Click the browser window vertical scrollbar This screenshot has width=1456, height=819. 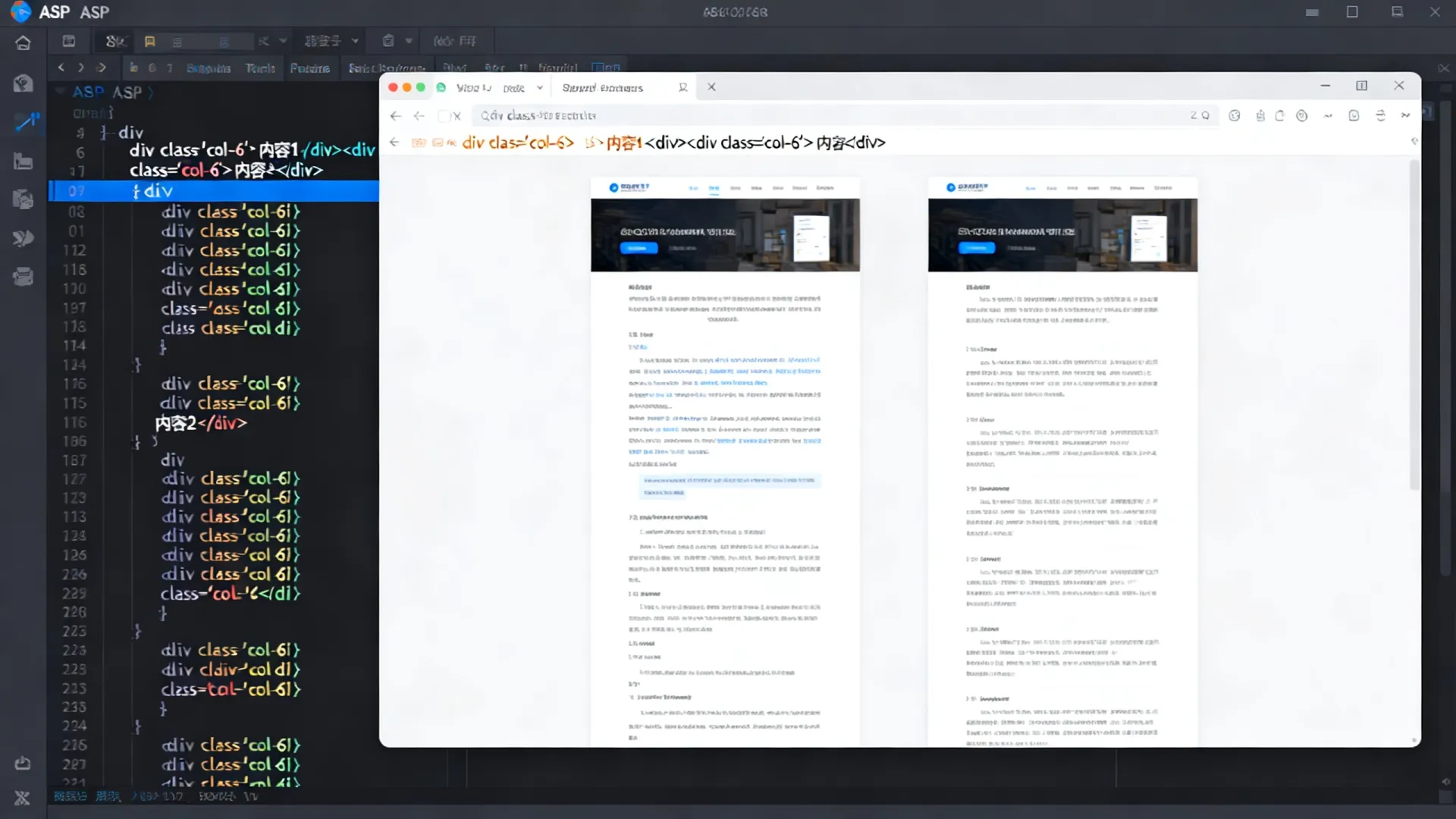tap(1414, 325)
